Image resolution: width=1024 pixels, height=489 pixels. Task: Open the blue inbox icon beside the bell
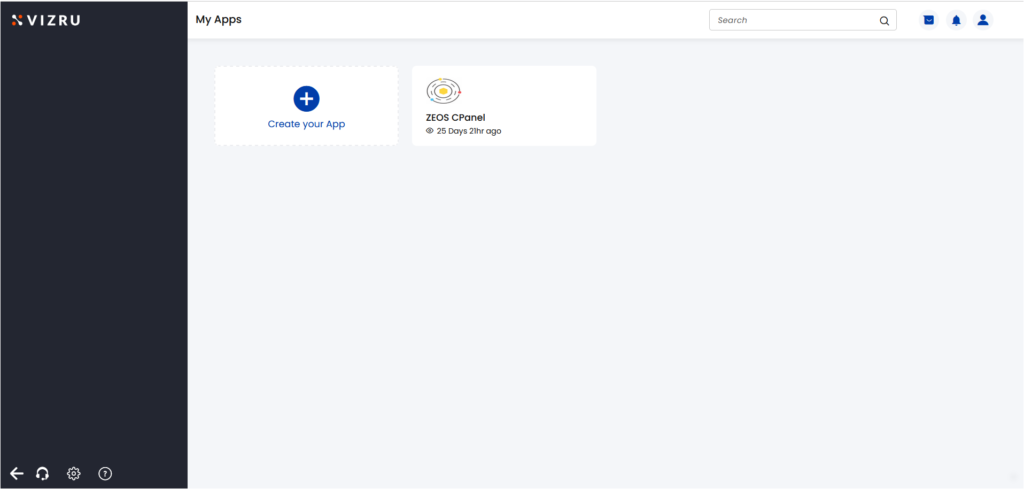929,20
